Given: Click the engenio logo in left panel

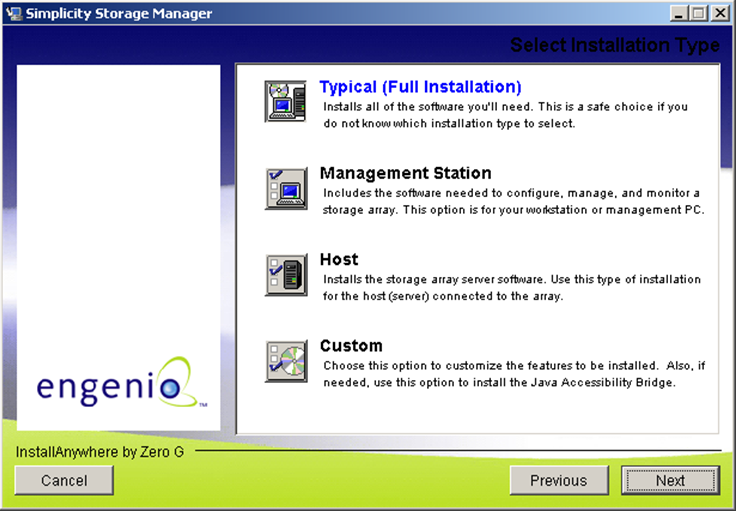Looking at the screenshot, I should click(x=119, y=385).
